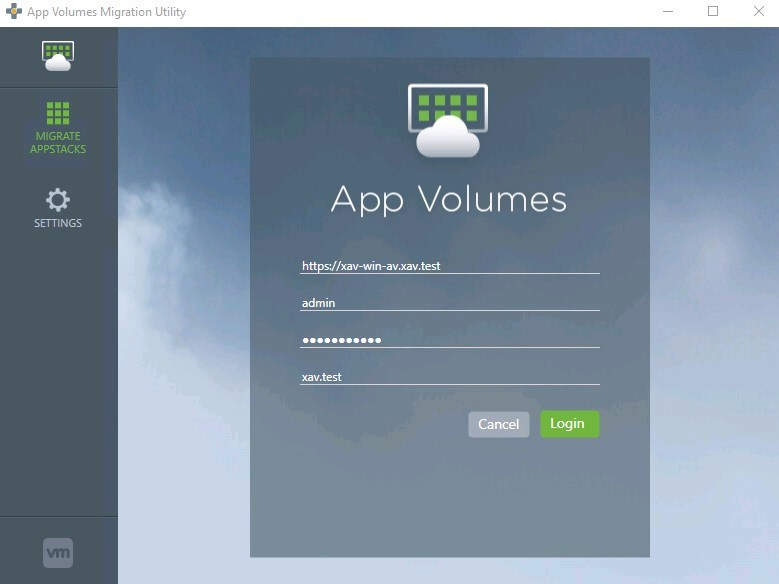The image size is (779, 584).
Task: Select the domain field showing xav.test
Action: point(450,377)
